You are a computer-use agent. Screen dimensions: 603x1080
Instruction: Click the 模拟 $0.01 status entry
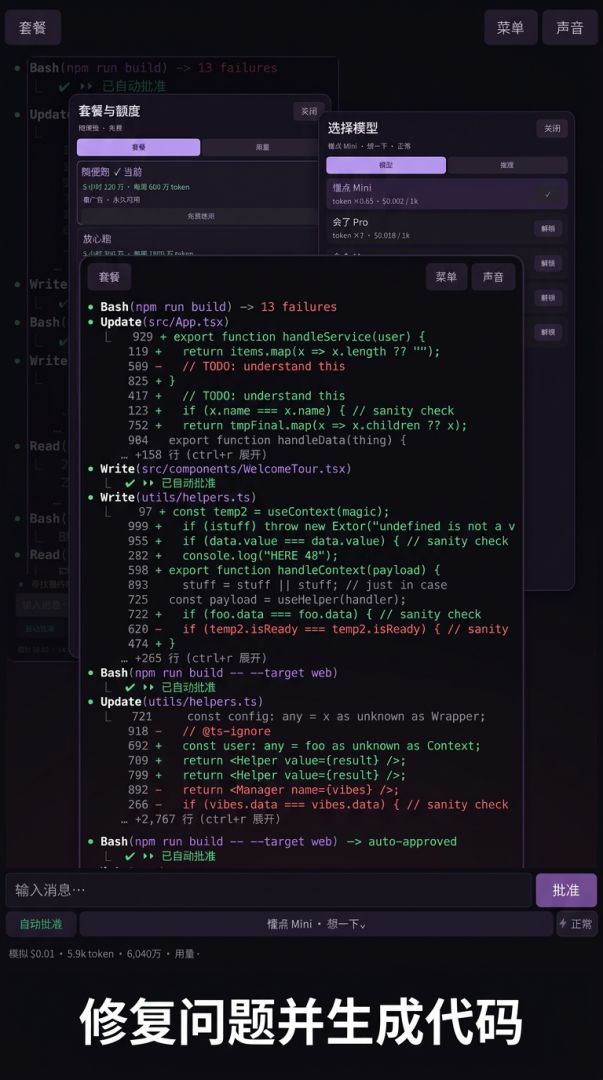pos(32,954)
